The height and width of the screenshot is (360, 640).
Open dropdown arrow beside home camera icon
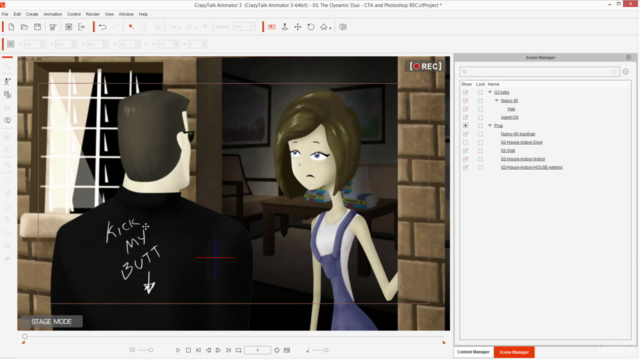[330, 28]
